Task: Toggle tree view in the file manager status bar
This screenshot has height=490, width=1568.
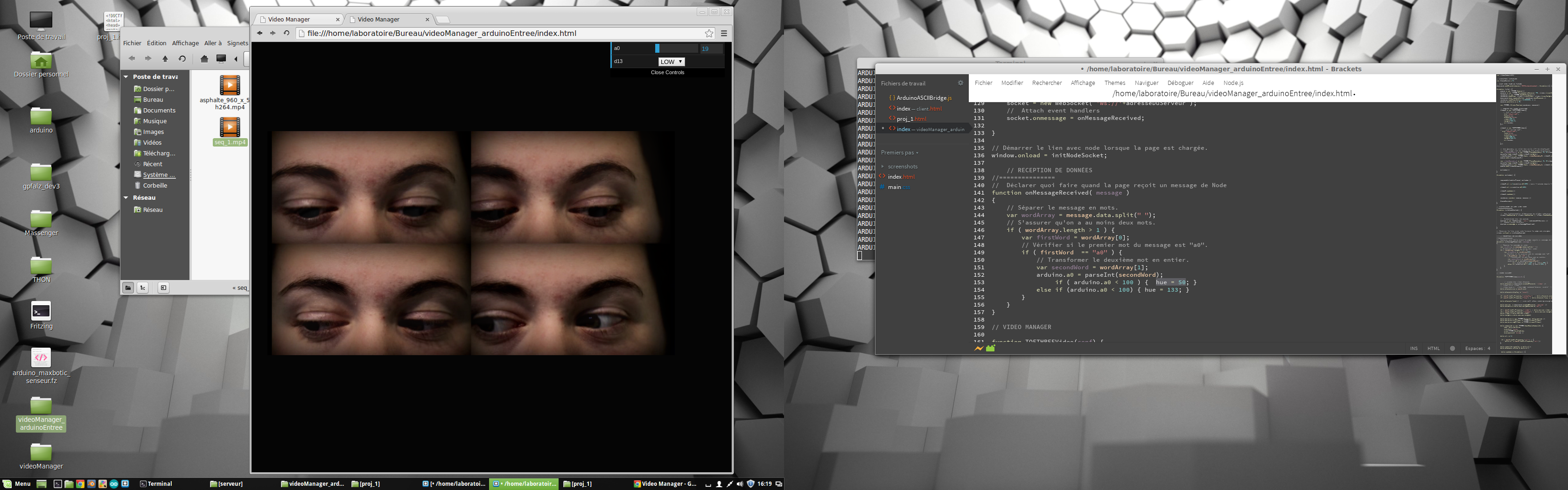Action: 142,287
